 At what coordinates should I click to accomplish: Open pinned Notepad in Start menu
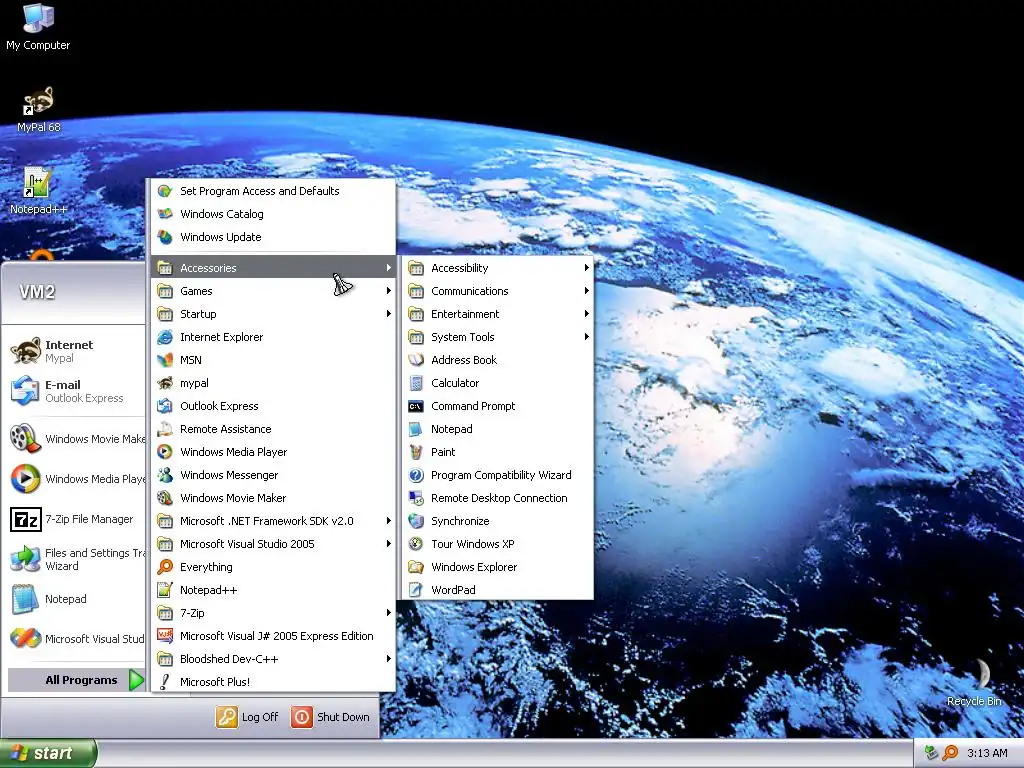click(x=76, y=599)
